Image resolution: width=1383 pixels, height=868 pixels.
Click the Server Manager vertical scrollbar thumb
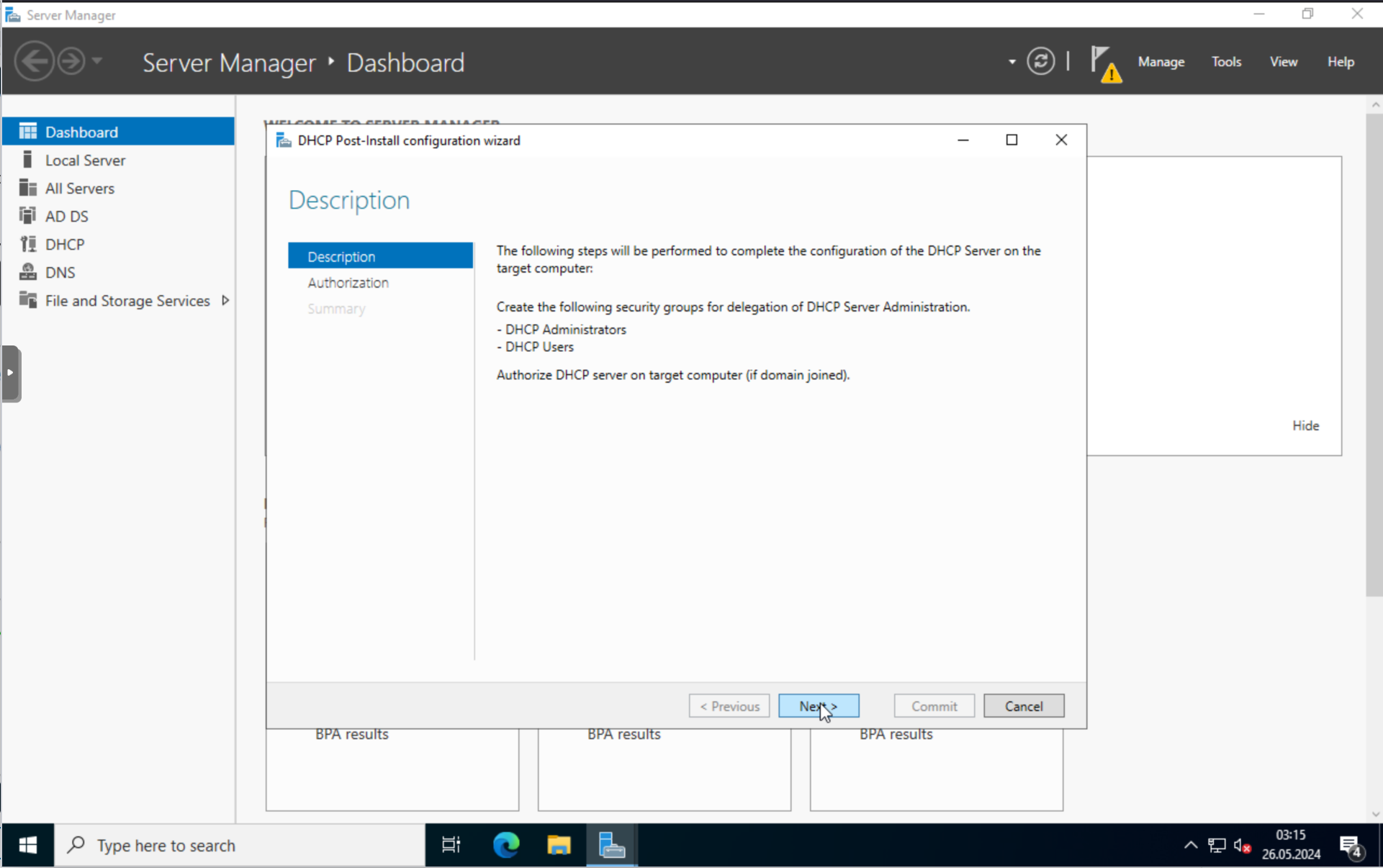tap(1374, 355)
